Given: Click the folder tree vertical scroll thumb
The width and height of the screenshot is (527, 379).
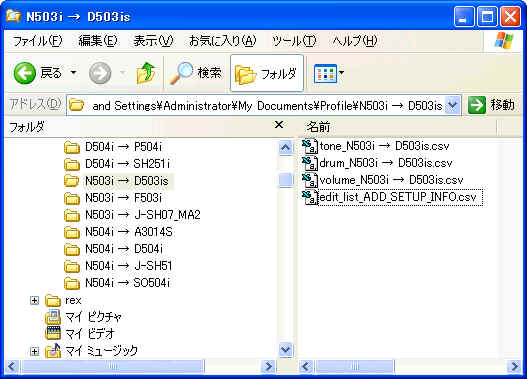Looking at the screenshot, I should pos(285,180).
